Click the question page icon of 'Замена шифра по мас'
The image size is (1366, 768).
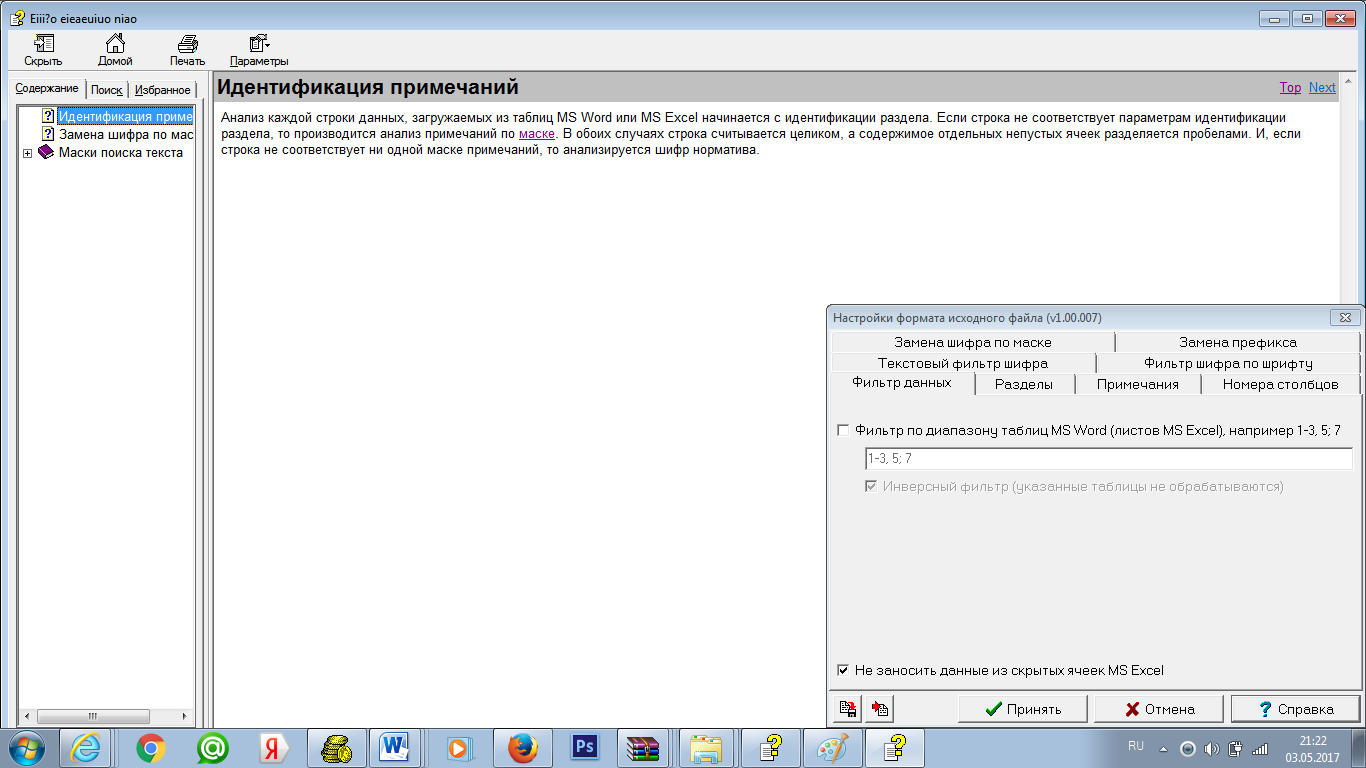click(x=47, y=134)
